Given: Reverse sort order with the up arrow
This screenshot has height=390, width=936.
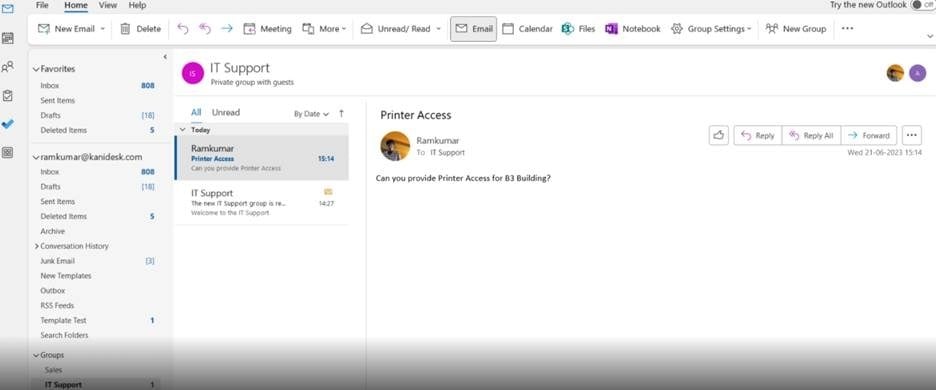Looking at the screenshot, I should point(341,113).
